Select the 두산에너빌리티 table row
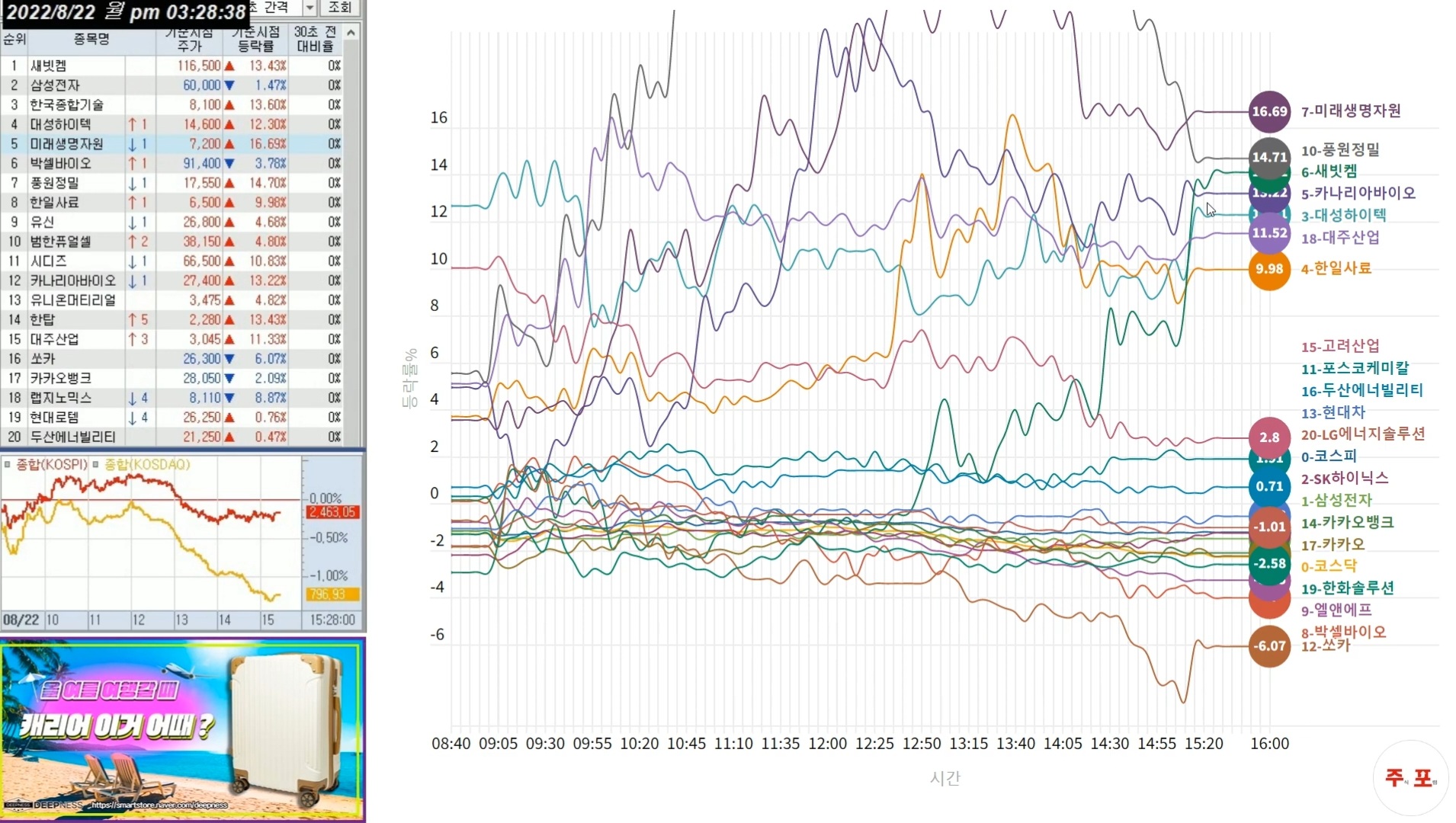Viewport: 1456px width, 823px height. [172, 437]
